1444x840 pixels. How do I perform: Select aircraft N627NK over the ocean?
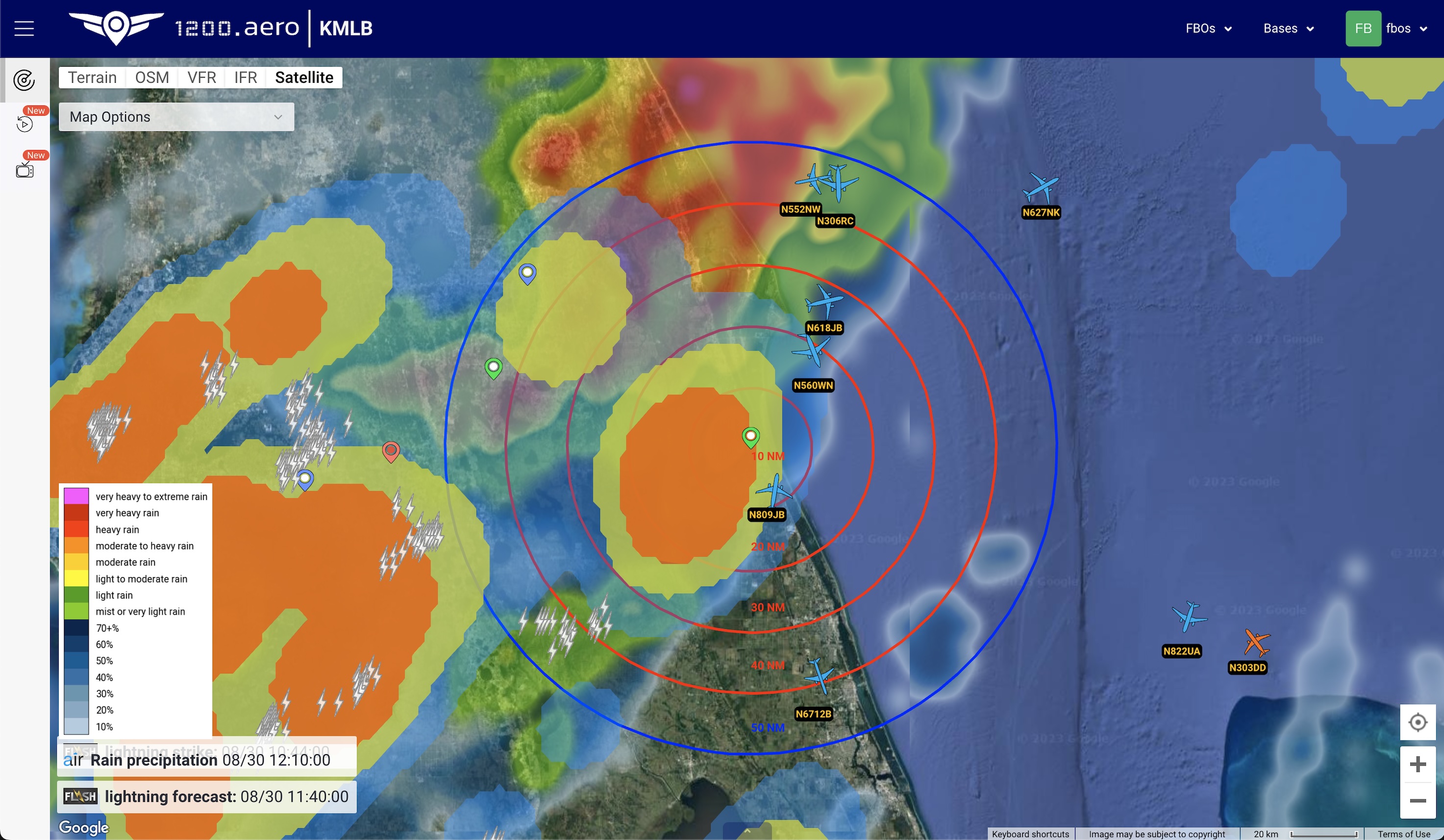click(1041, 189)
